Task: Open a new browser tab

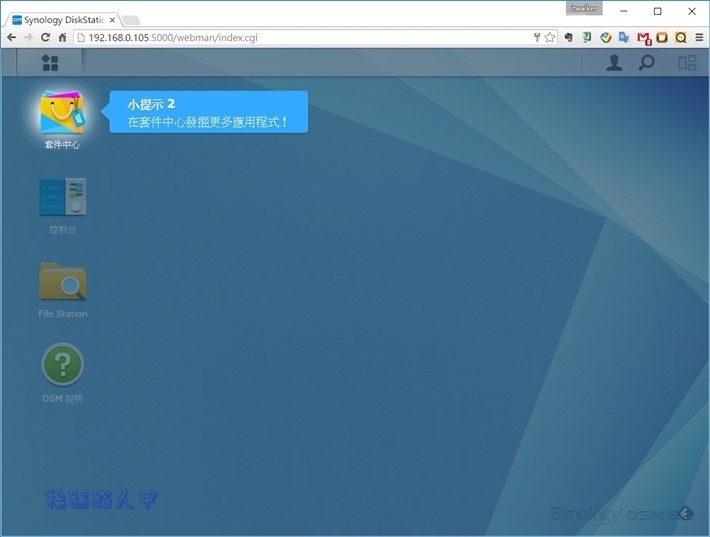Action: 131,20
